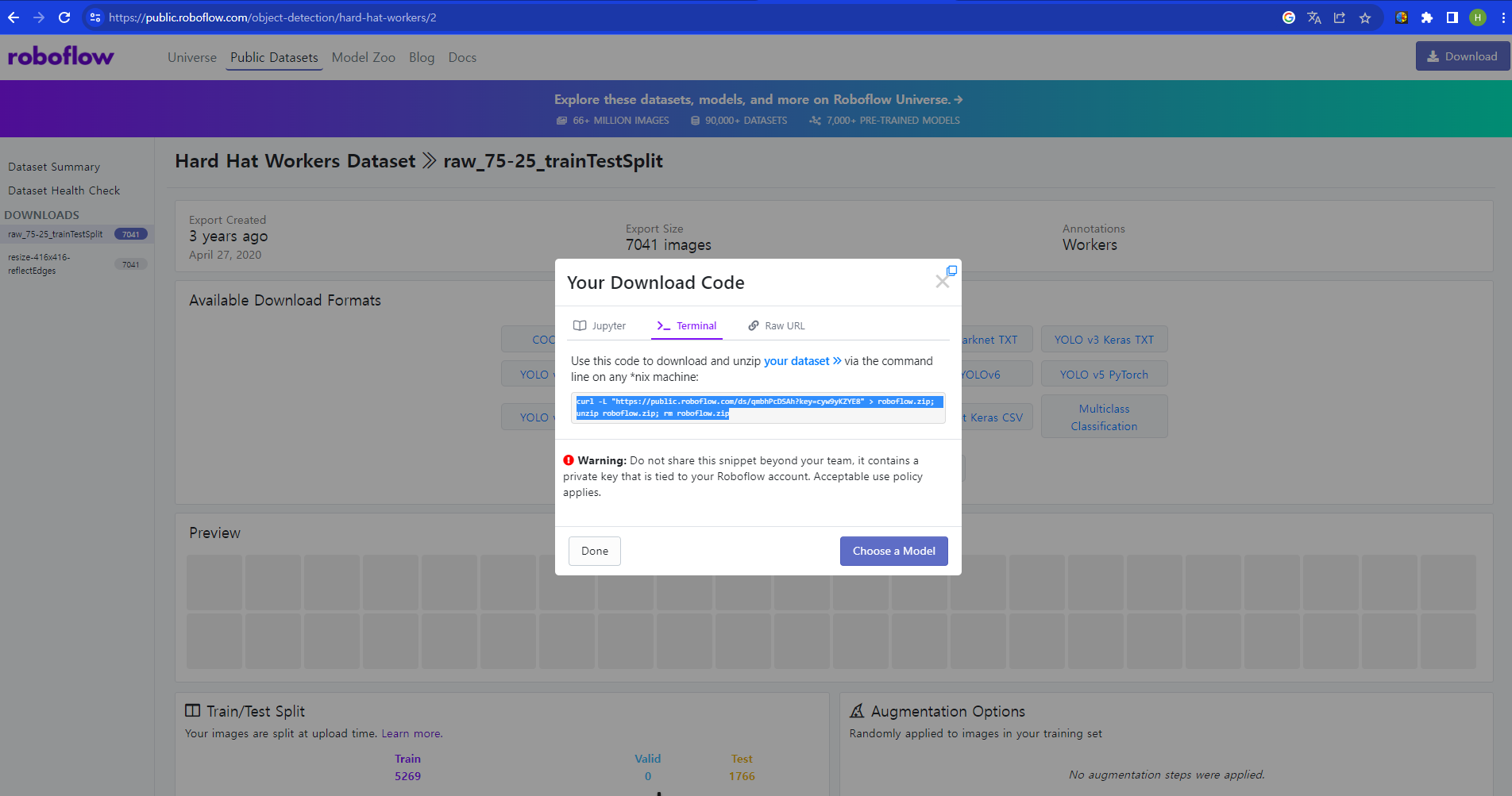View site information icon in address bar
Screen dimensions: 1512x796
pyautogui.click(x=94, y=17)
